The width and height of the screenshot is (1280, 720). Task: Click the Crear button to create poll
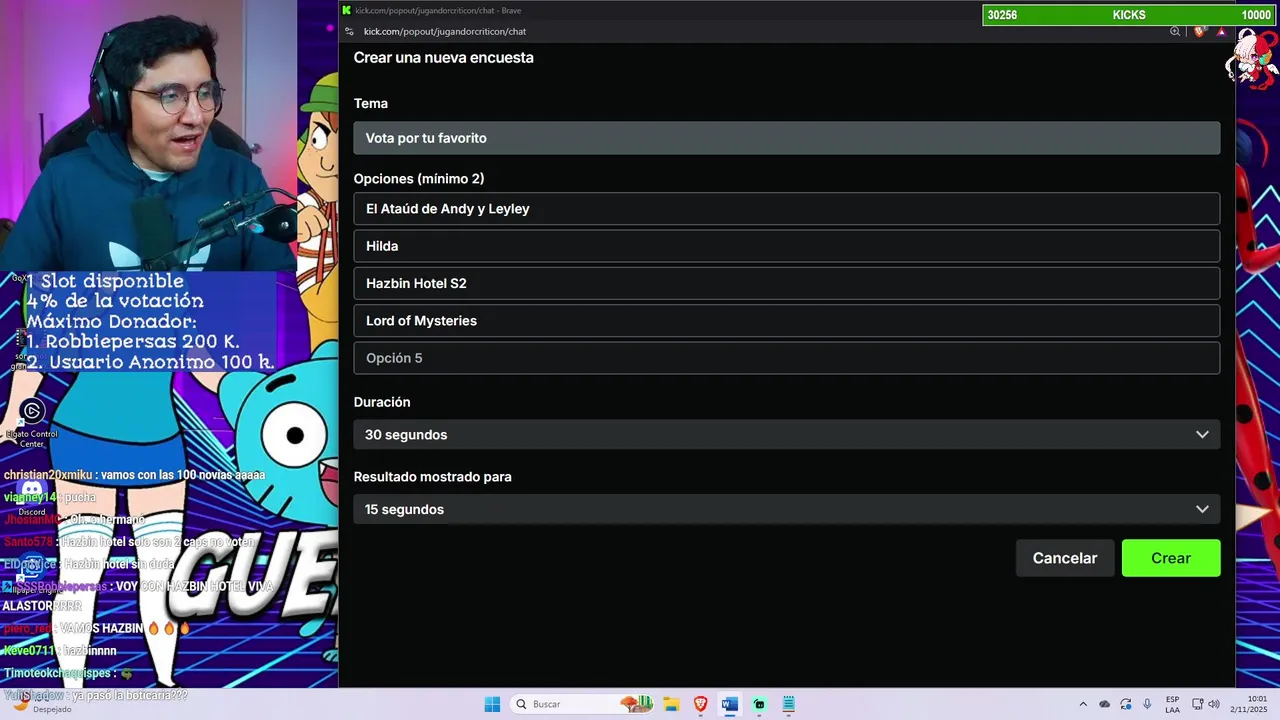tap(1170, 558)
